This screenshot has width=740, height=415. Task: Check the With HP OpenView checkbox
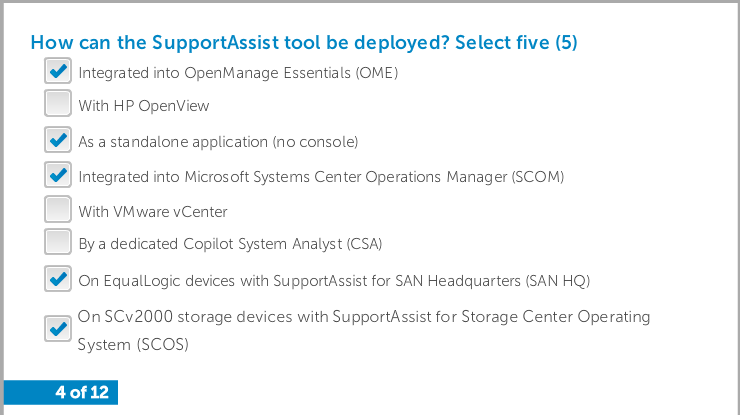(58, 103)
